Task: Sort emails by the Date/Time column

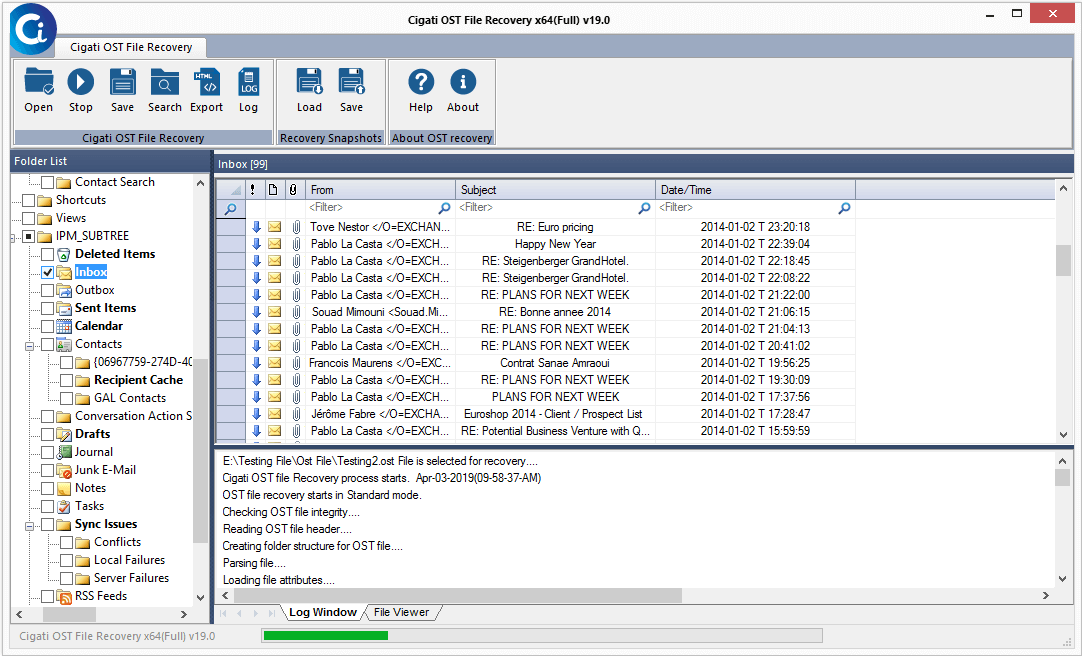Action: point(756,190)
